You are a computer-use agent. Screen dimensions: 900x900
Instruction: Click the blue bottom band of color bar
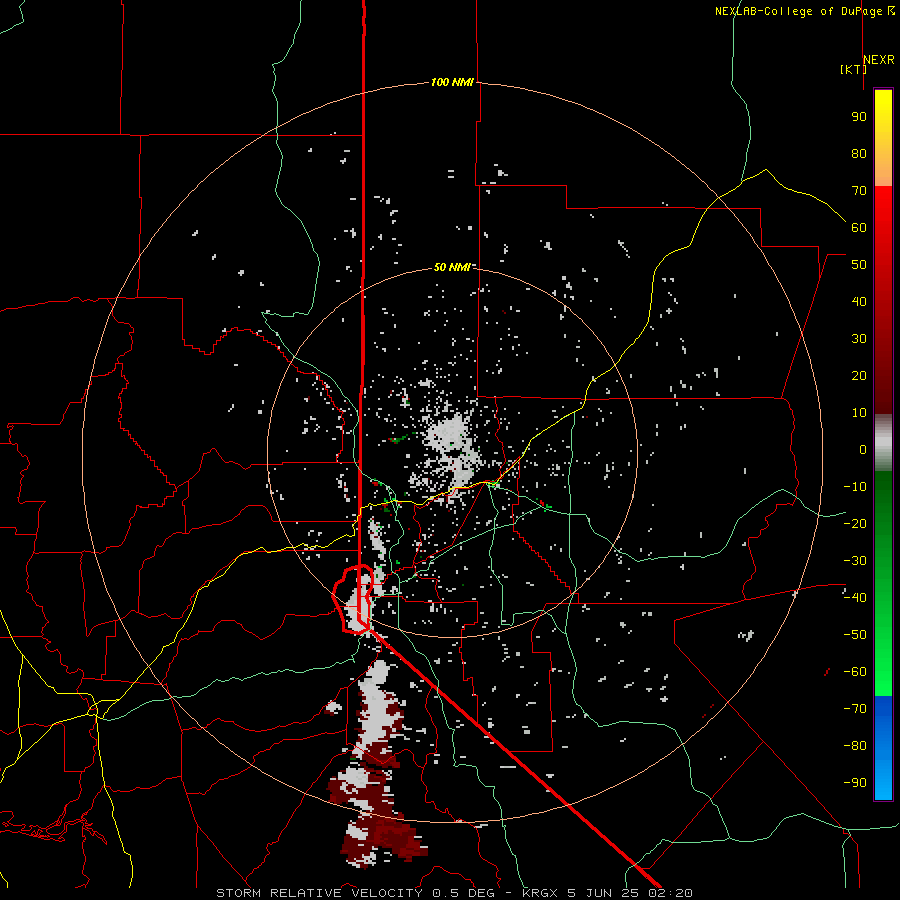pyautogui.click(x=883, y=747)
